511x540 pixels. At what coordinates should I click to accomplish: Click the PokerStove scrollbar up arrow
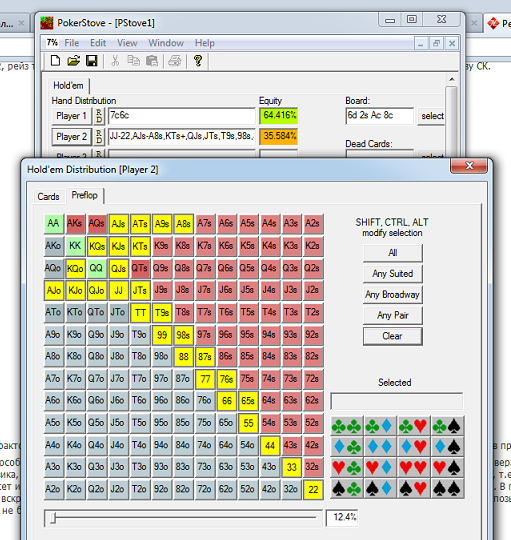(452, 80)
